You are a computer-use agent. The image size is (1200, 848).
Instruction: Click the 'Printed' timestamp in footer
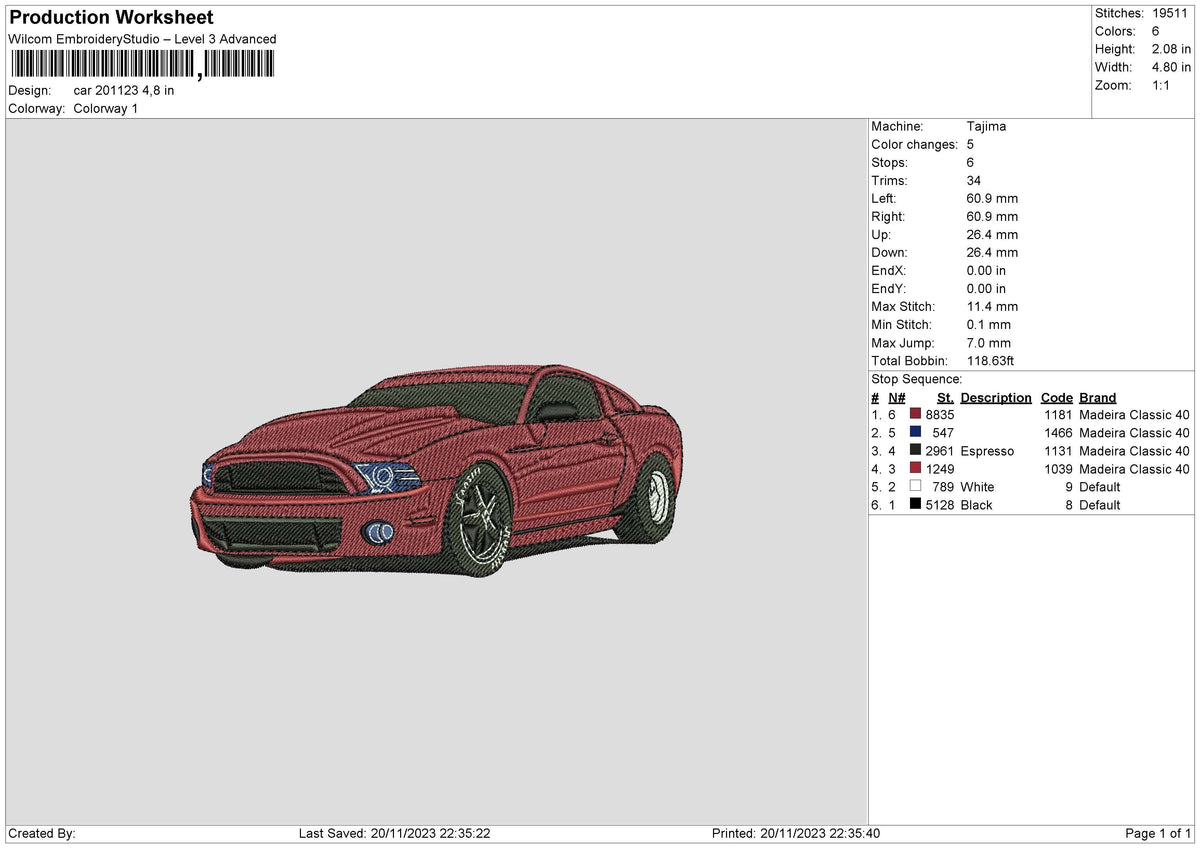tap(796, 833)
